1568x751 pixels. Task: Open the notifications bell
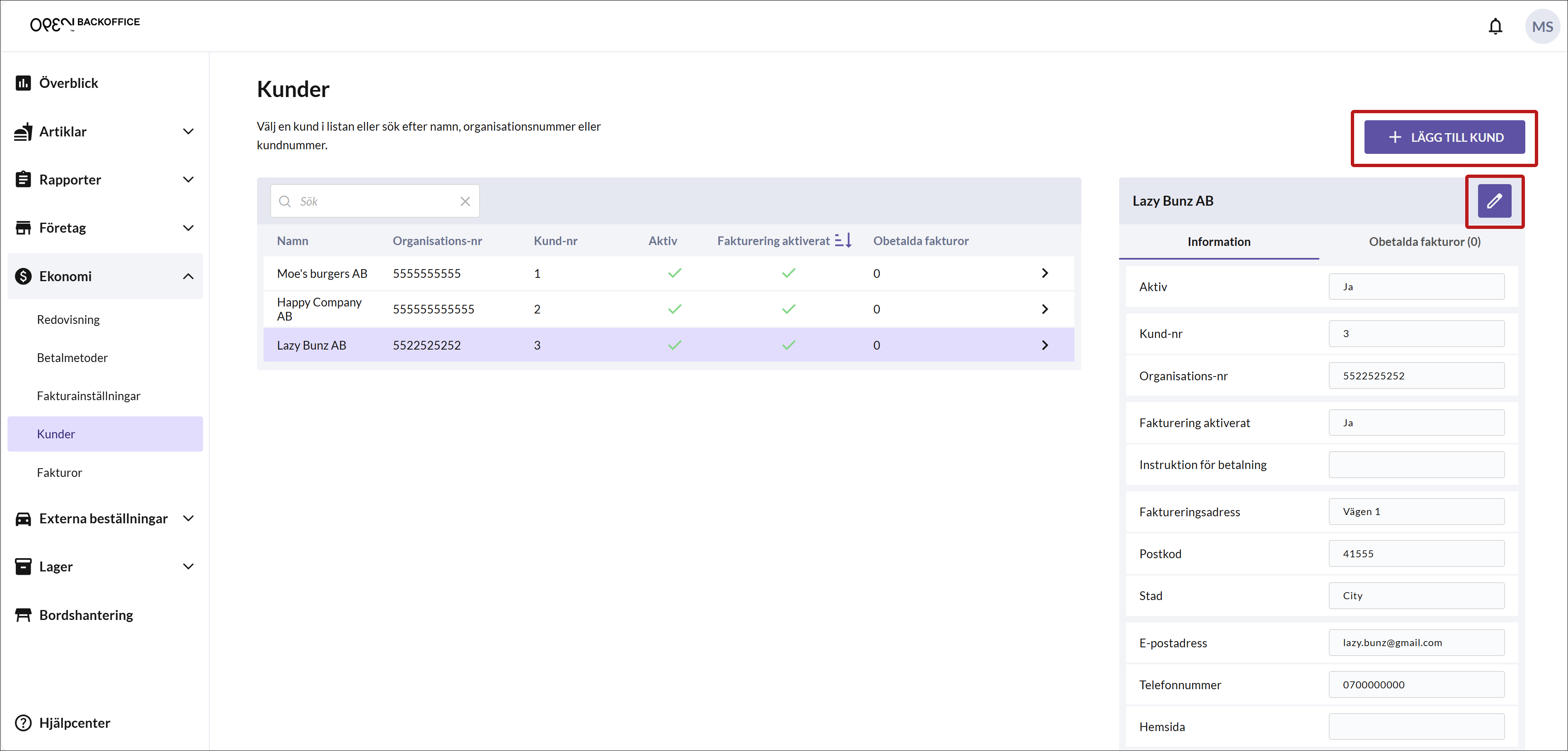click(x=1495, y=26)
